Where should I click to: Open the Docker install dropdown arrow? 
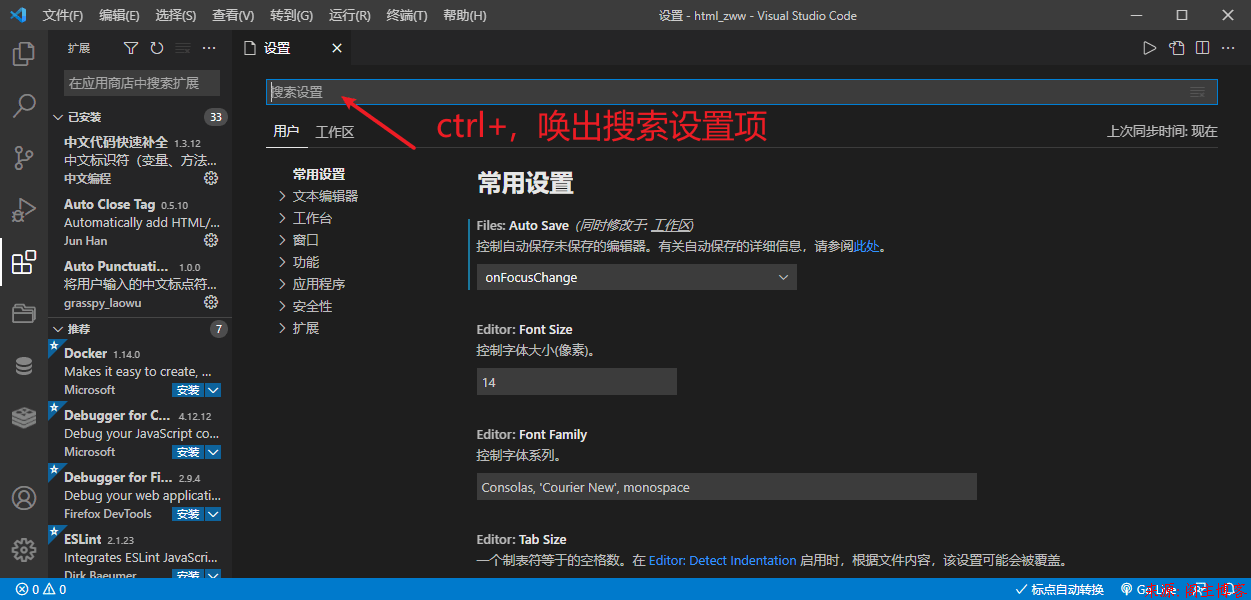click(213, 390)
